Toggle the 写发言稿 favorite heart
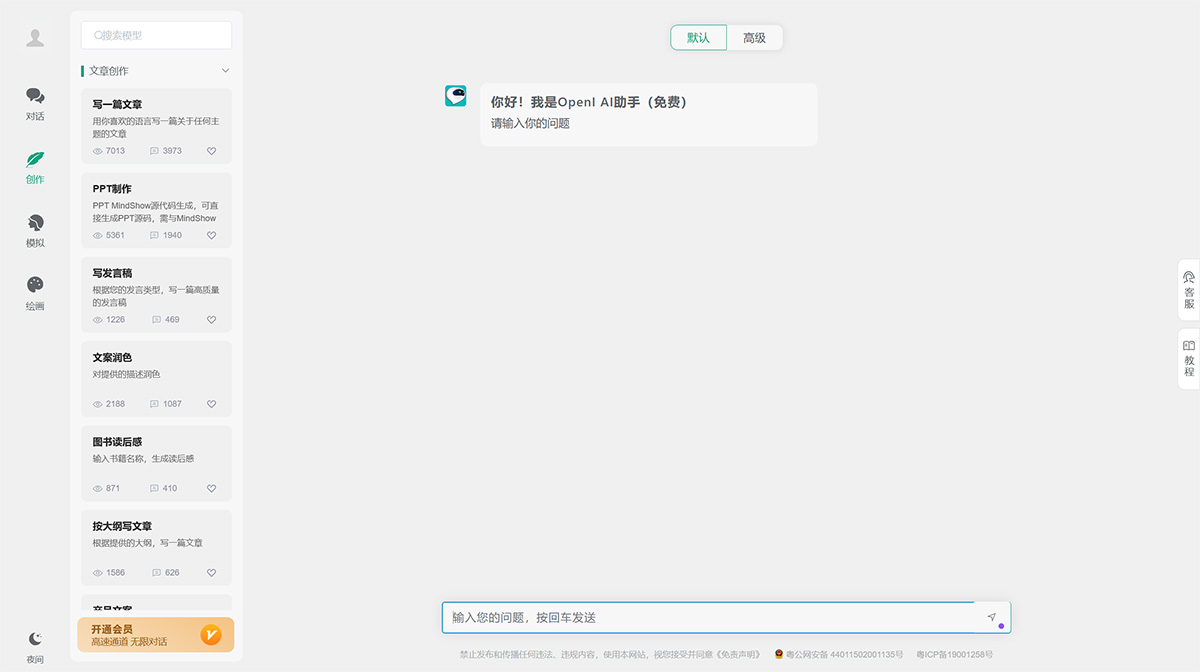This screenshot has width=1200, height=672. tap(211, 319)
